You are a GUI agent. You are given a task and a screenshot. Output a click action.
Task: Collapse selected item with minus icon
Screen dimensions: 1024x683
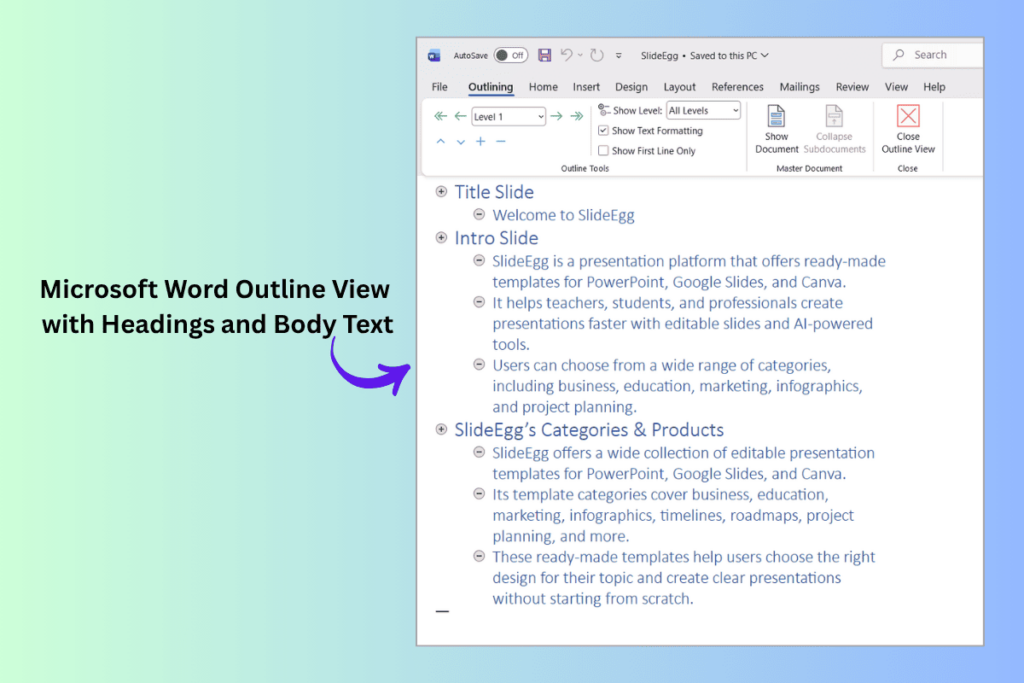pos(501,141)
